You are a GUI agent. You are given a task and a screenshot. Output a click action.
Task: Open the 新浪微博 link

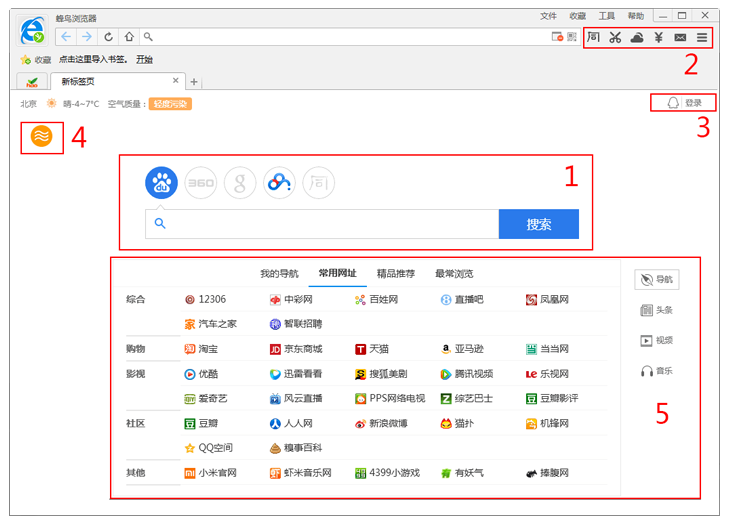[x=381, y=423]
